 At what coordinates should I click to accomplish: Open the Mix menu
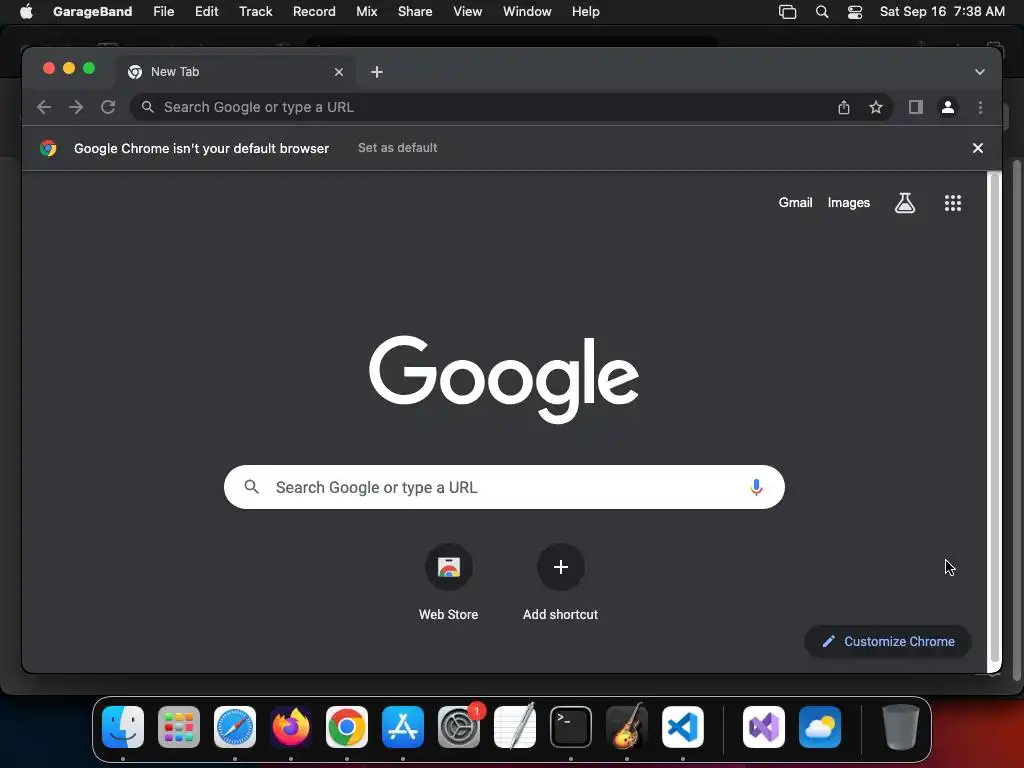366,11
